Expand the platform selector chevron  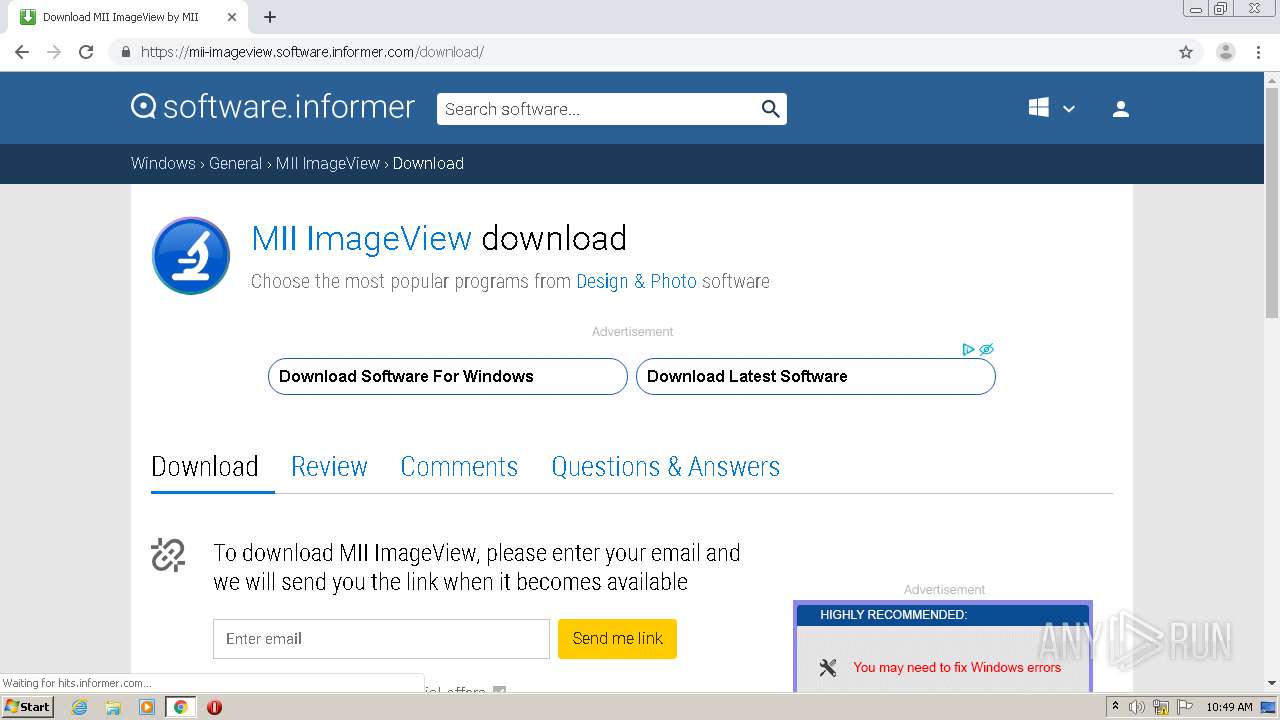click(x=1069, y=109)
